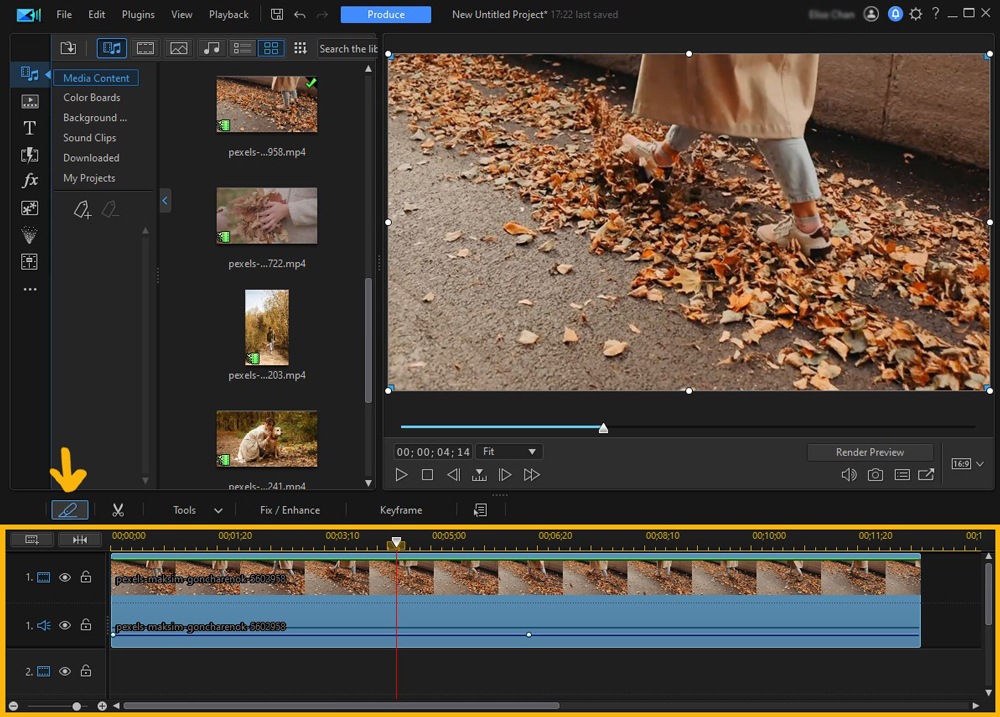Open Fix / Enhance
1000x717 pixels.
pos(290,510)
